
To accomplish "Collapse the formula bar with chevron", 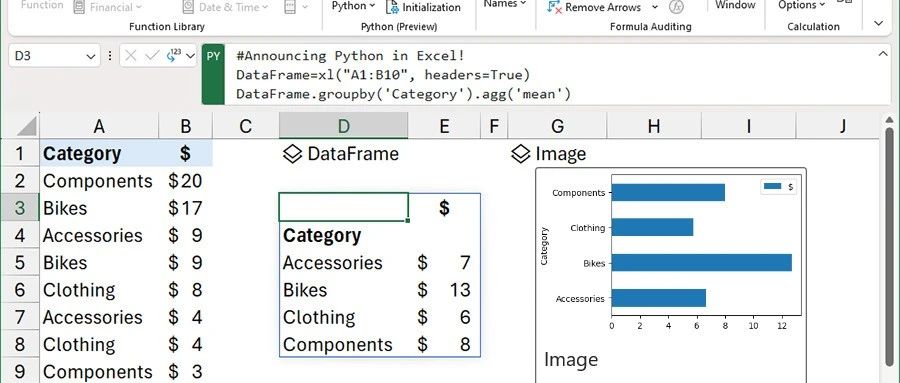I will click(882, 54).
